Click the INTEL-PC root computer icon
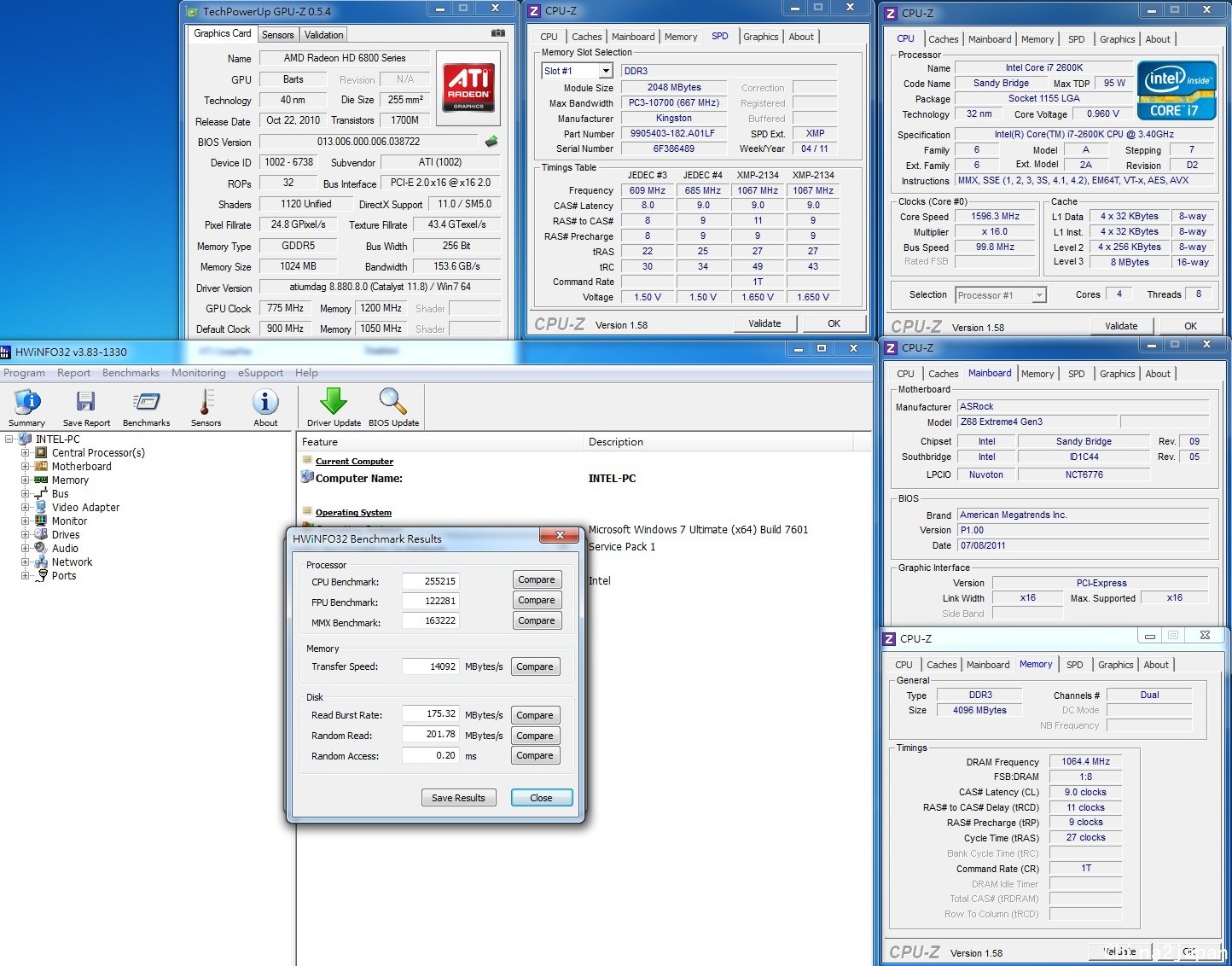Image resolution: width=1232 pixels, height=966 pixels. (x=26, y=439)
